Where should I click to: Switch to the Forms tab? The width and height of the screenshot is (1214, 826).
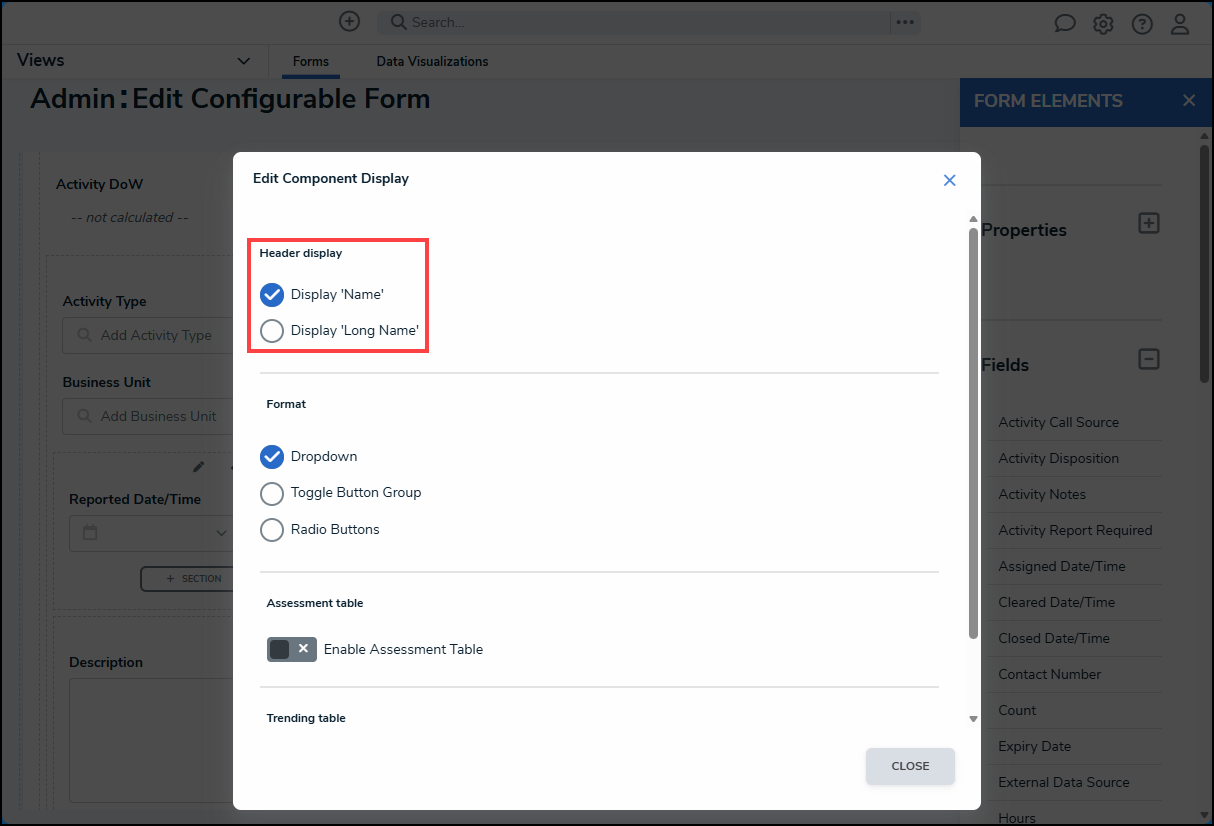click(310, 62)
